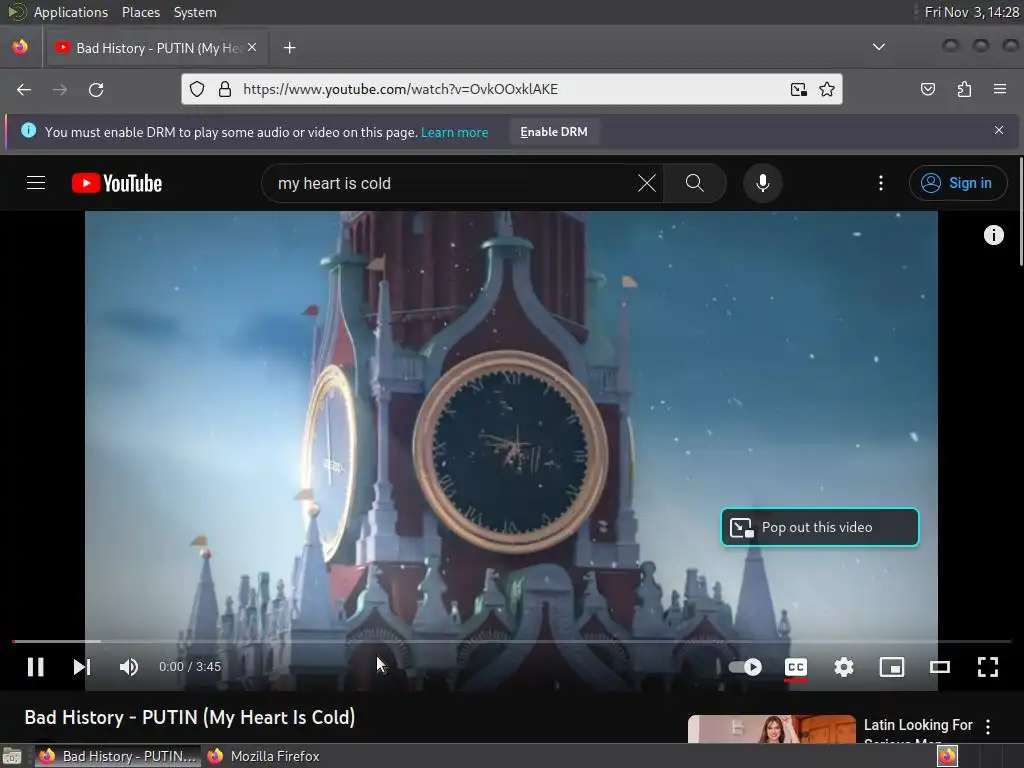Image resolution: width=1024 pixels, height=768 pixels.
Task: Clear the search query
Action: (x=647, y=184)
